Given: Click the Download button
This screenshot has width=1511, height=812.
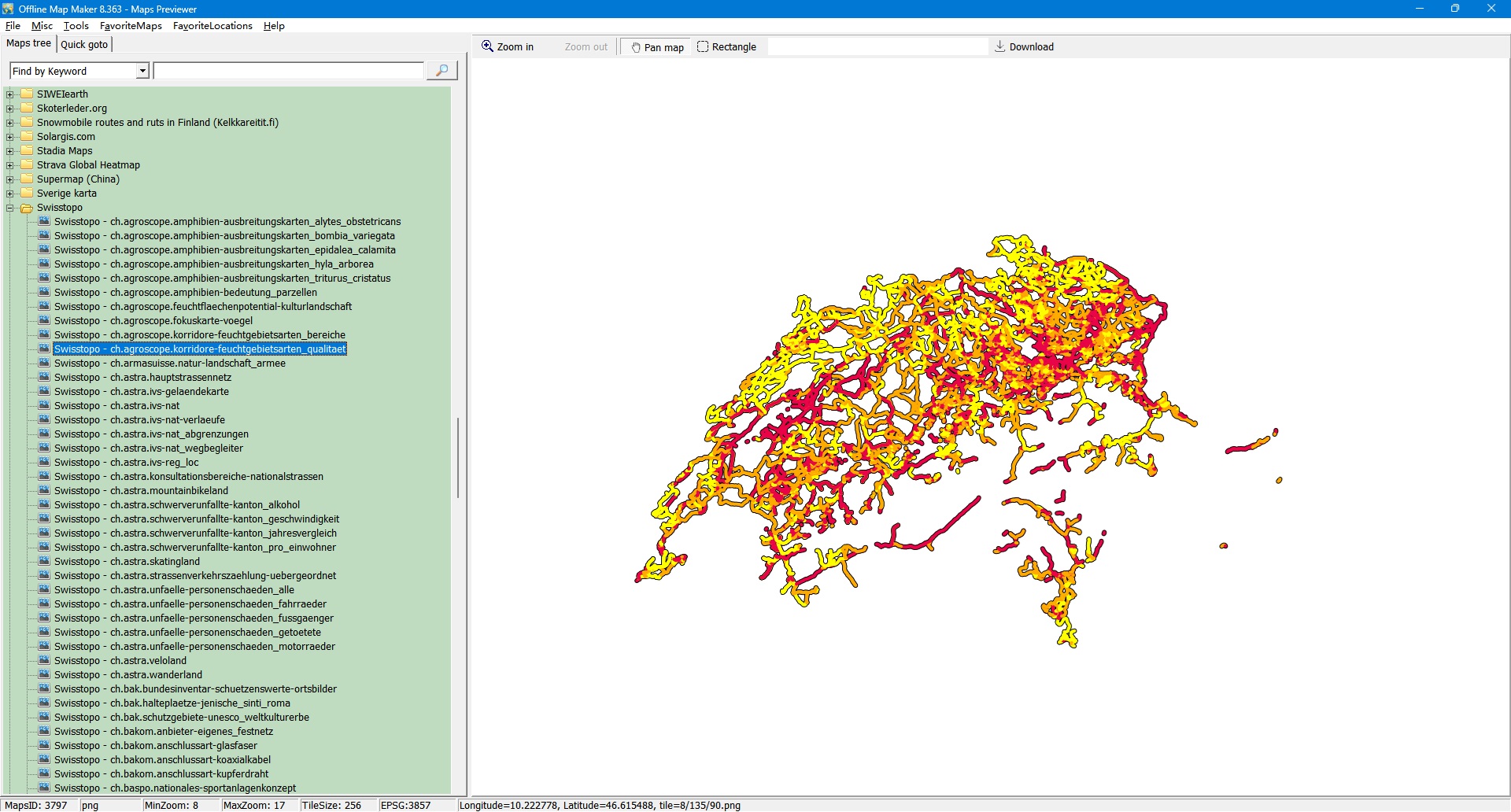Looking at the screenshot, I should pos(1024,47).
